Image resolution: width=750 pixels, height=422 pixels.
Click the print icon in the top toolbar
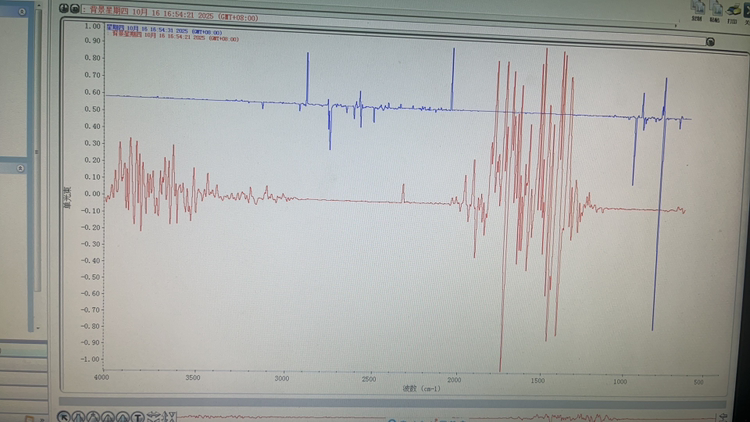(732, 10)
